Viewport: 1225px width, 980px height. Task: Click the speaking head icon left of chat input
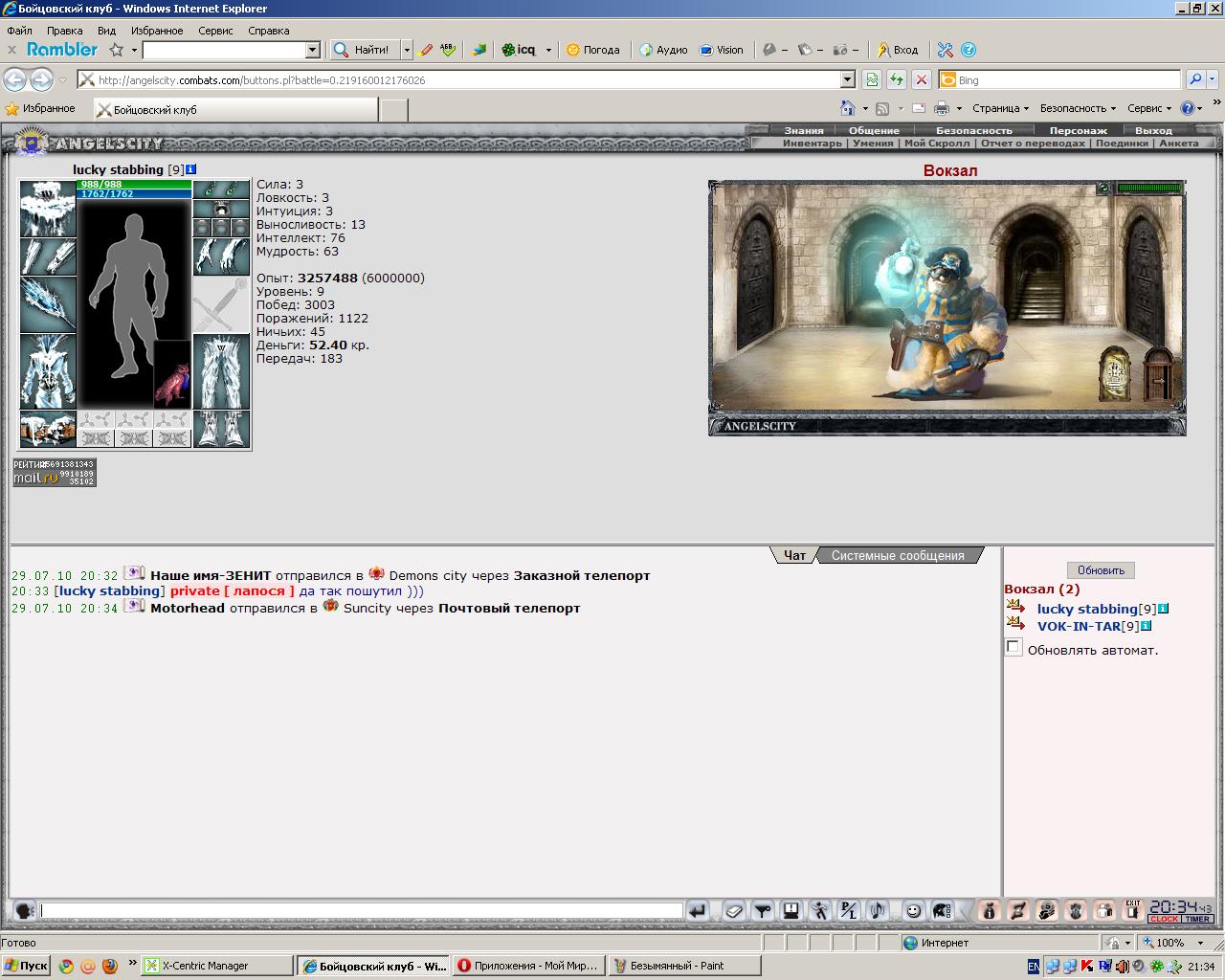point(24,911)
